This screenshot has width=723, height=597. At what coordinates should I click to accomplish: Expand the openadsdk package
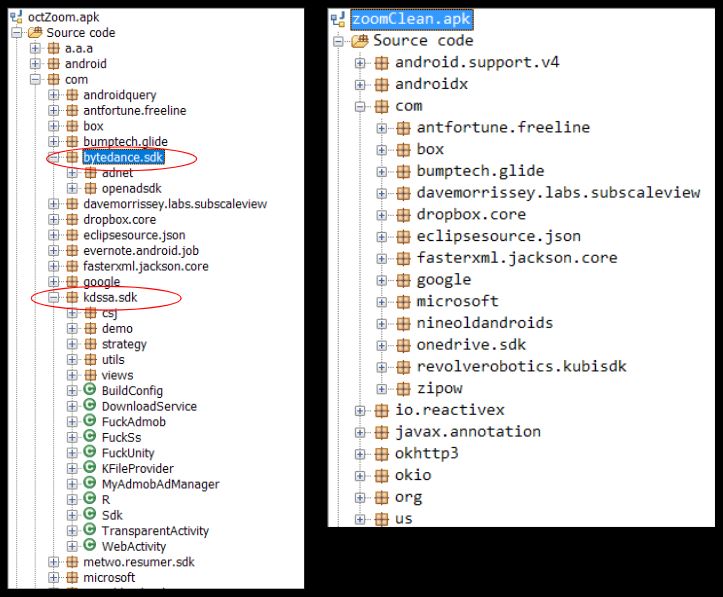pyautogui.click(x=72, y=188)
